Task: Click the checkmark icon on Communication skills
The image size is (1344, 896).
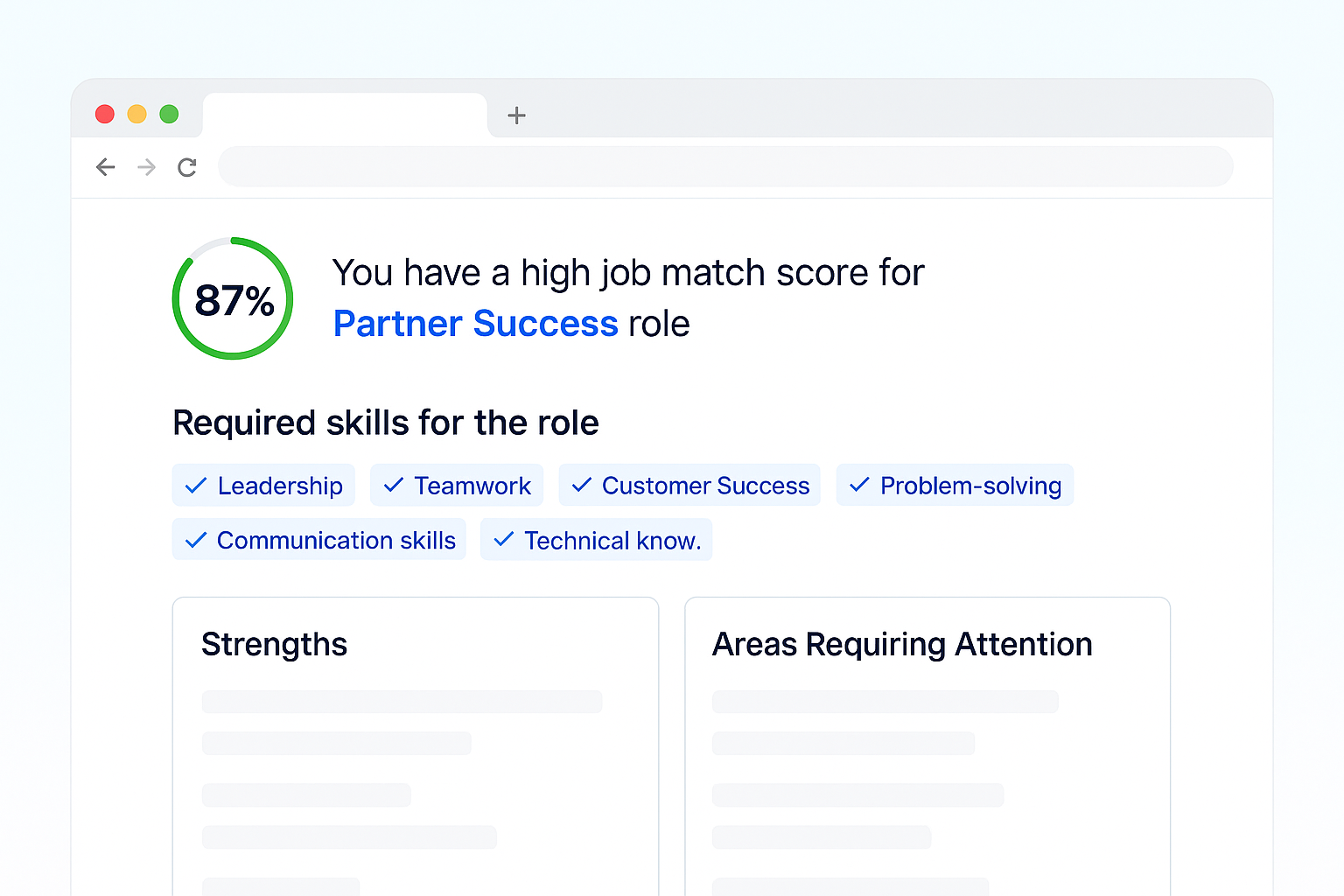Action: pyautogui.click(x=195, y=540)
